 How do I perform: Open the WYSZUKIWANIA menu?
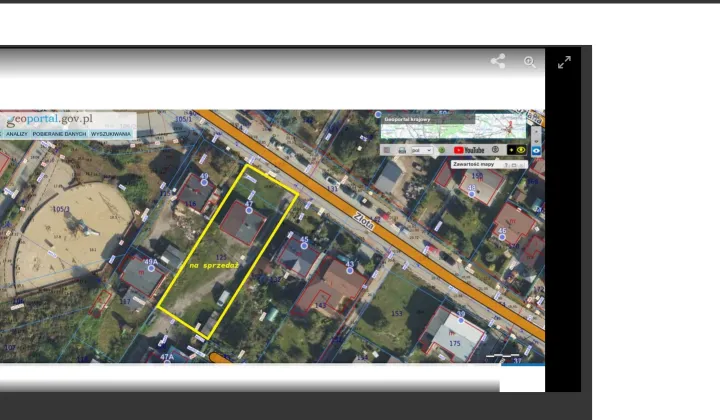pos(110,133)
